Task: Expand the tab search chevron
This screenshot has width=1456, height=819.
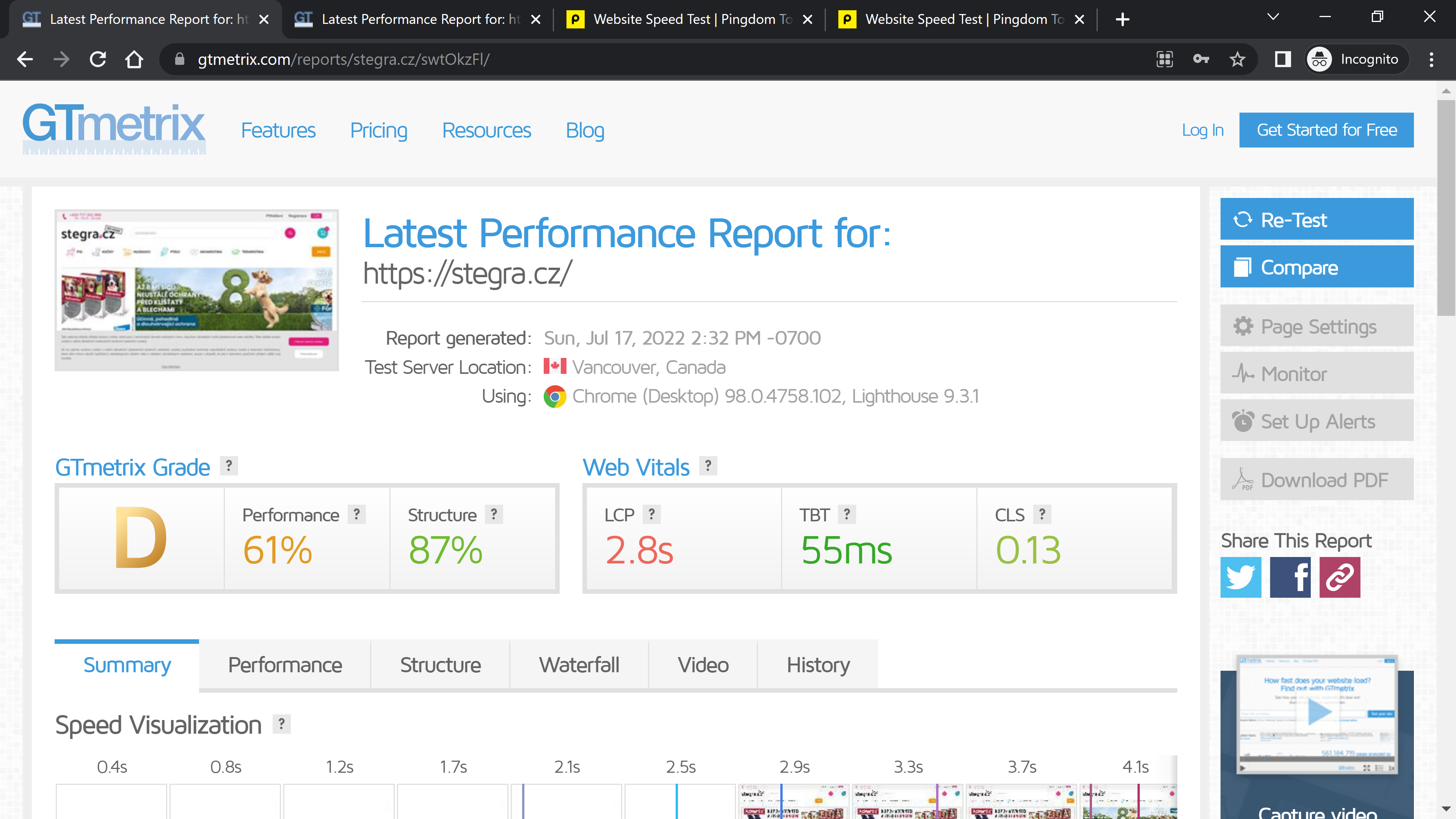Action: click(1273, 17)
